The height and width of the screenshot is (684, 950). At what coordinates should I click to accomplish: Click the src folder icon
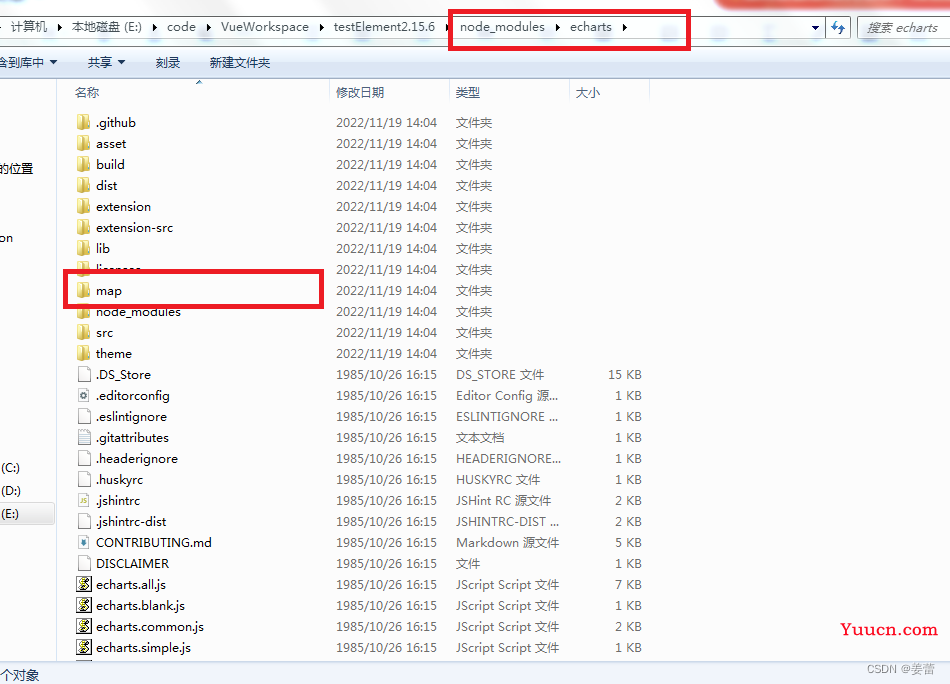click(84, 333)
